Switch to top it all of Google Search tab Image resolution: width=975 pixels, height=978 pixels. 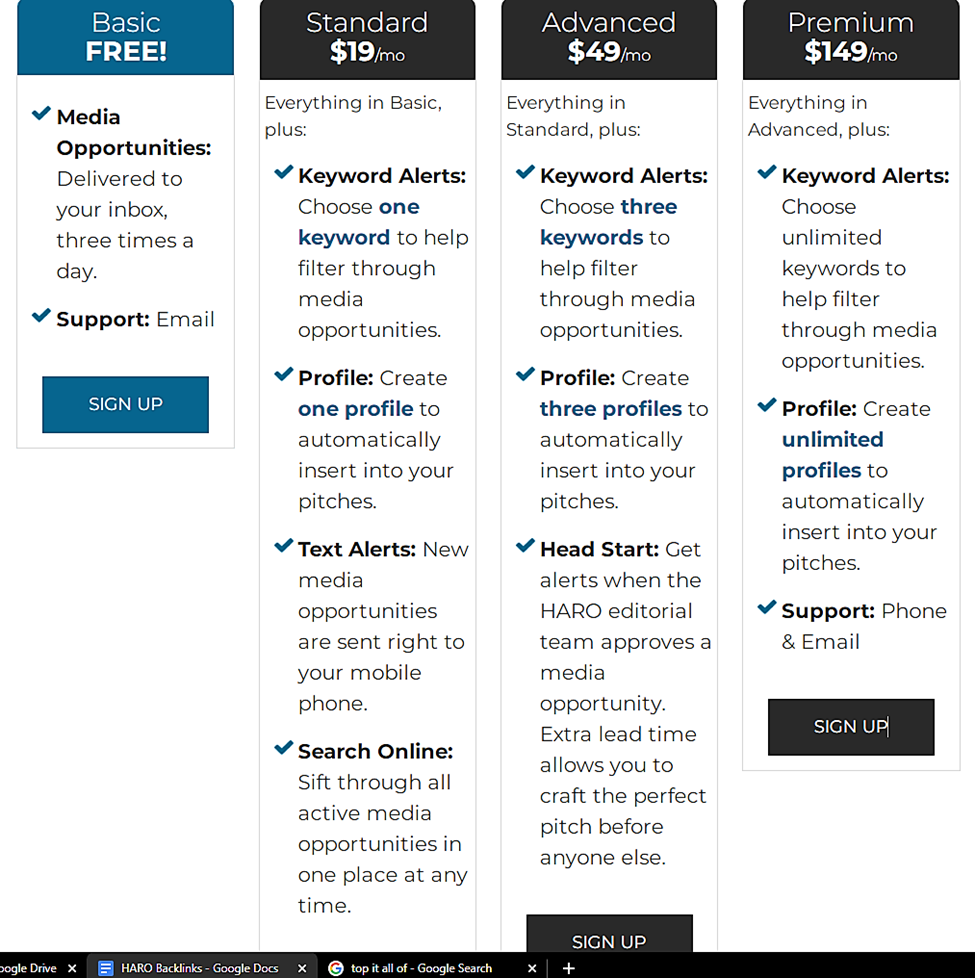[x=421, y=968]
